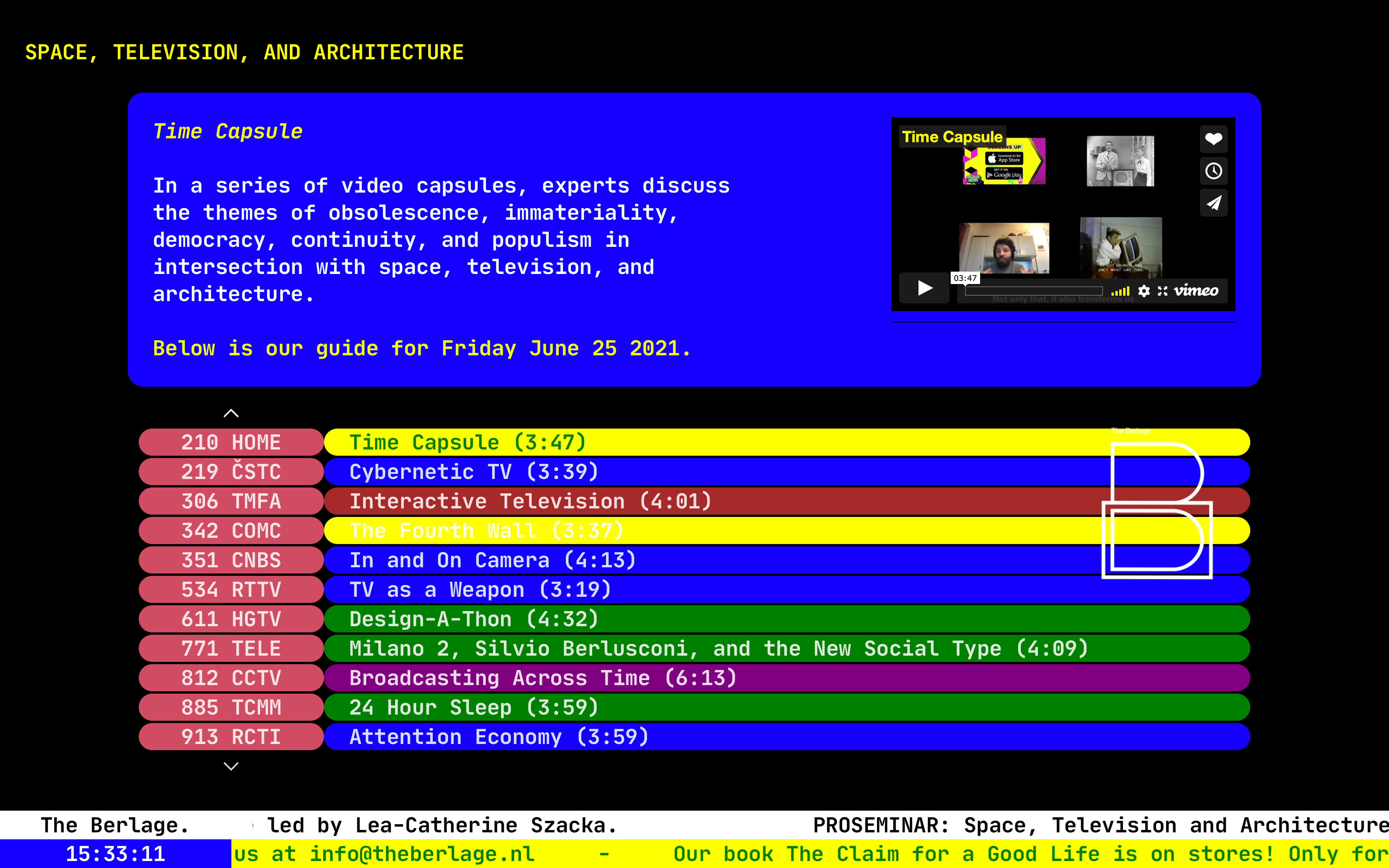Open The Fourth Wall (3:37) program
1389x868 pixels.
click(x=787, y=530)
